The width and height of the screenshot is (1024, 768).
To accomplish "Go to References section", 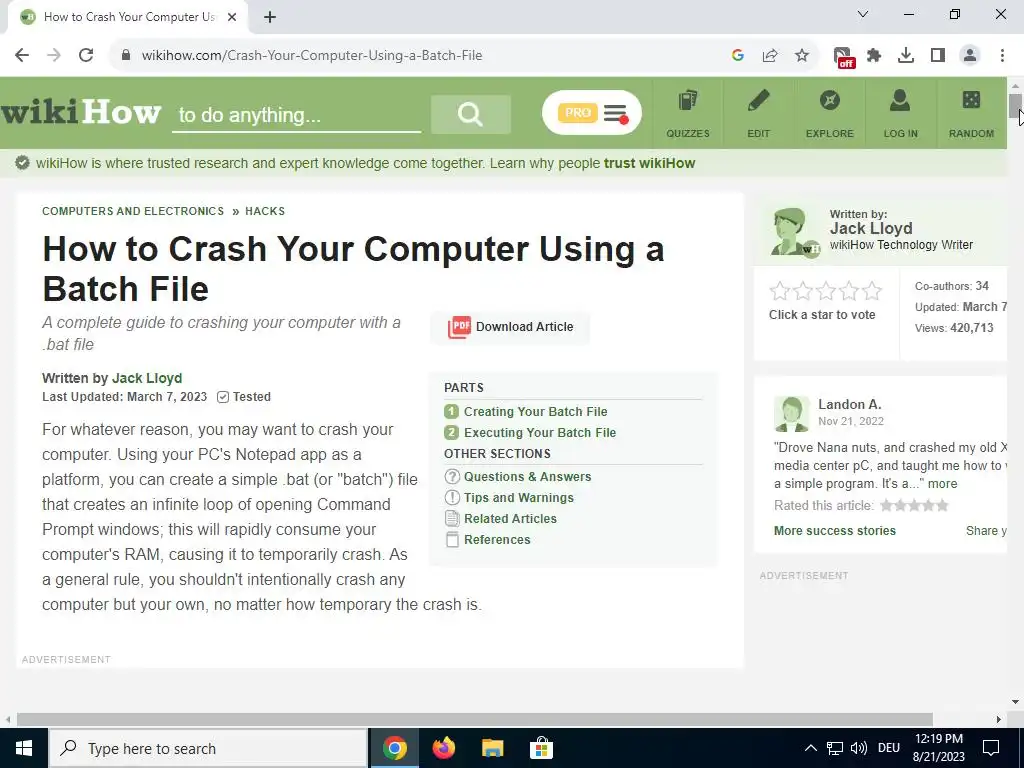I will point(497,539).
